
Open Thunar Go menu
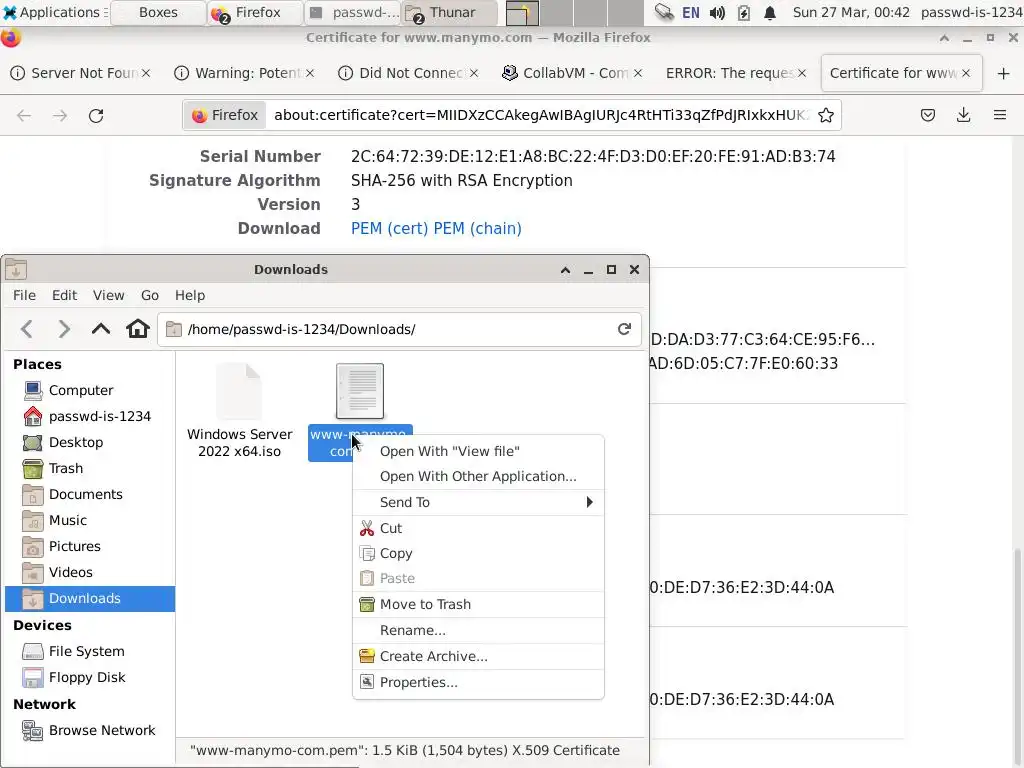pyautogui.click(x=150, y=295)
